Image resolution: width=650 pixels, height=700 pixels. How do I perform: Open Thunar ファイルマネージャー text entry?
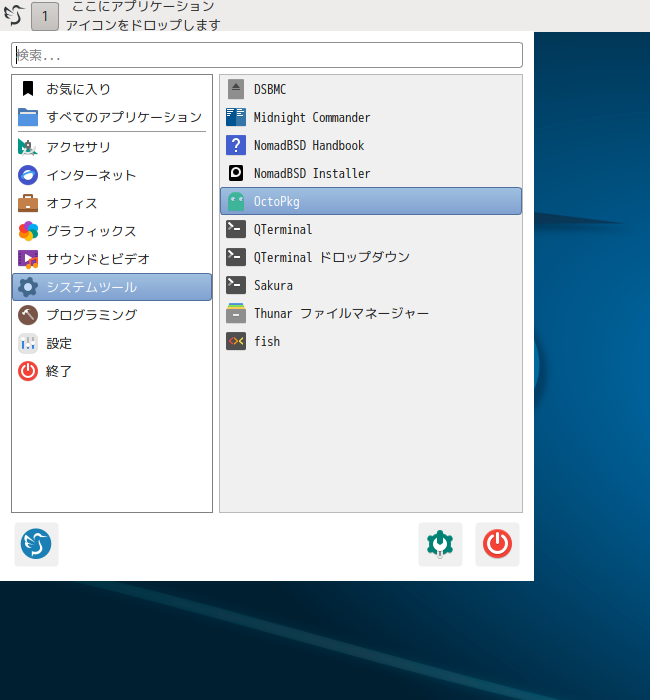[x=342, y=313]
